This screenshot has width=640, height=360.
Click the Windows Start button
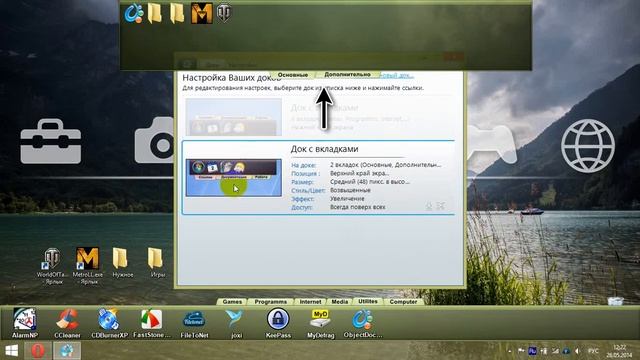[11, 351]
